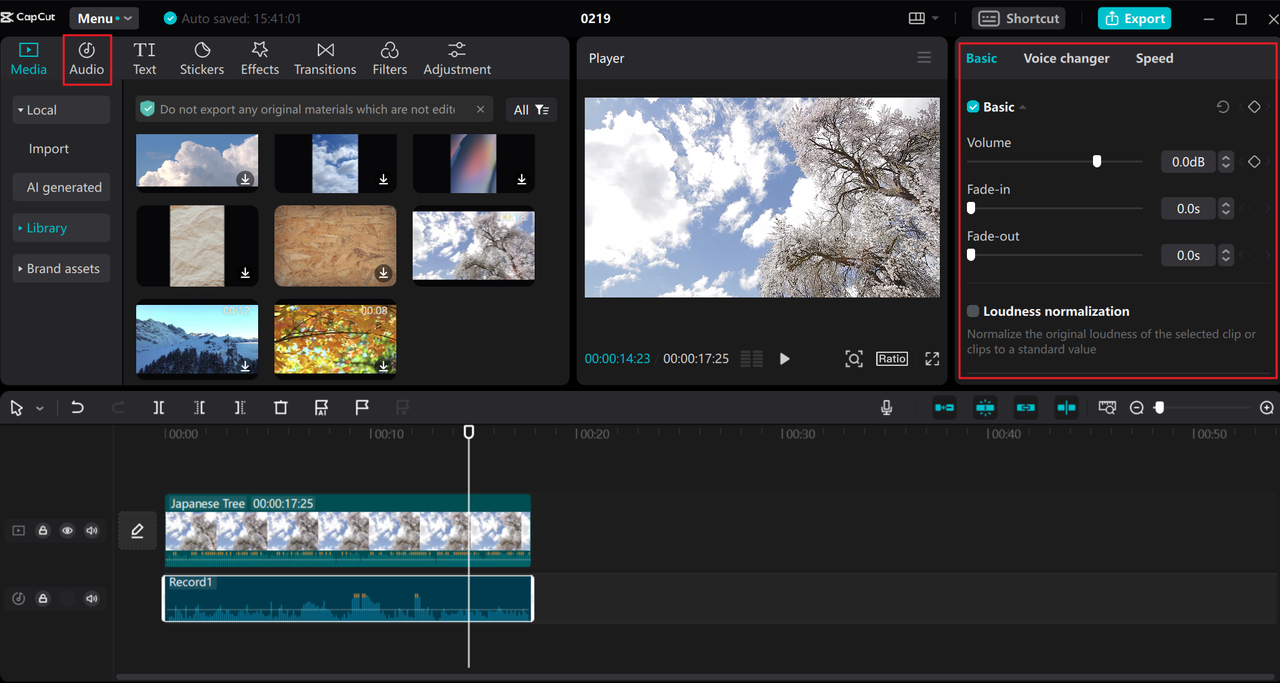Switch to the Speed tab
The width and height of the screenshot is (1280, 683).
[1154, 58]
